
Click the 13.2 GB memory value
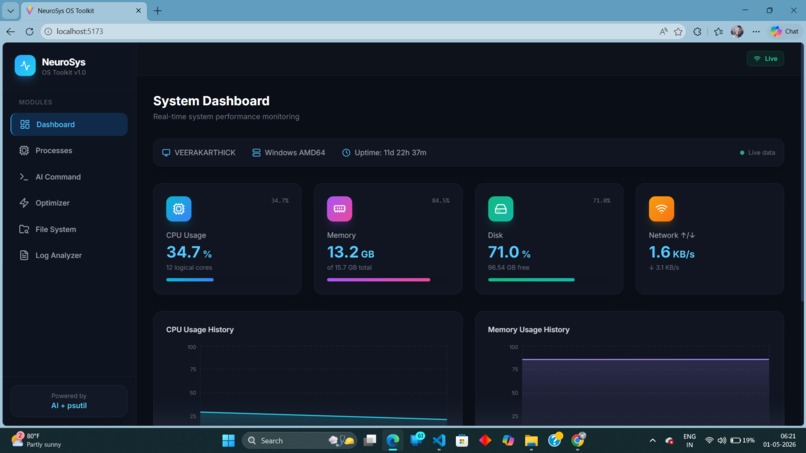pos(351,252)
